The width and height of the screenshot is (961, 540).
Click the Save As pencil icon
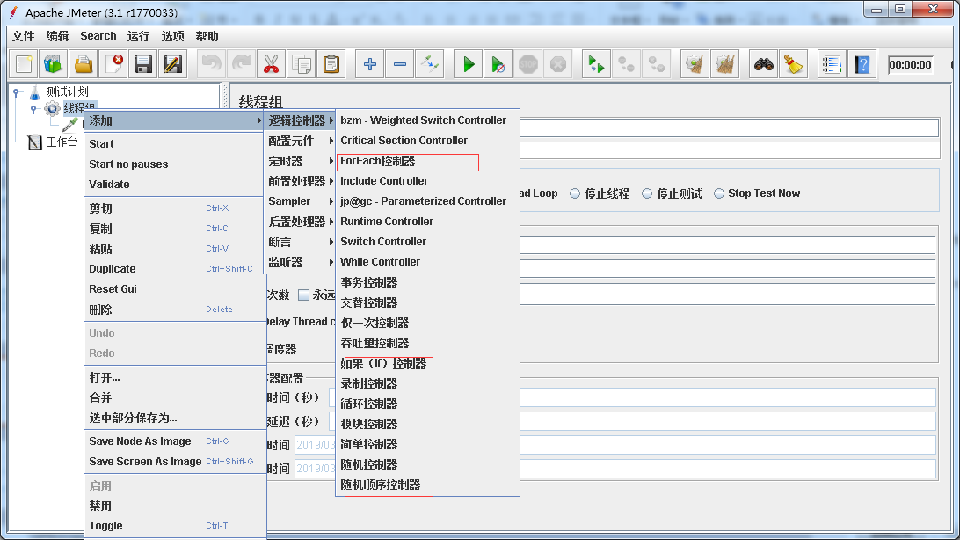(173, 64)
